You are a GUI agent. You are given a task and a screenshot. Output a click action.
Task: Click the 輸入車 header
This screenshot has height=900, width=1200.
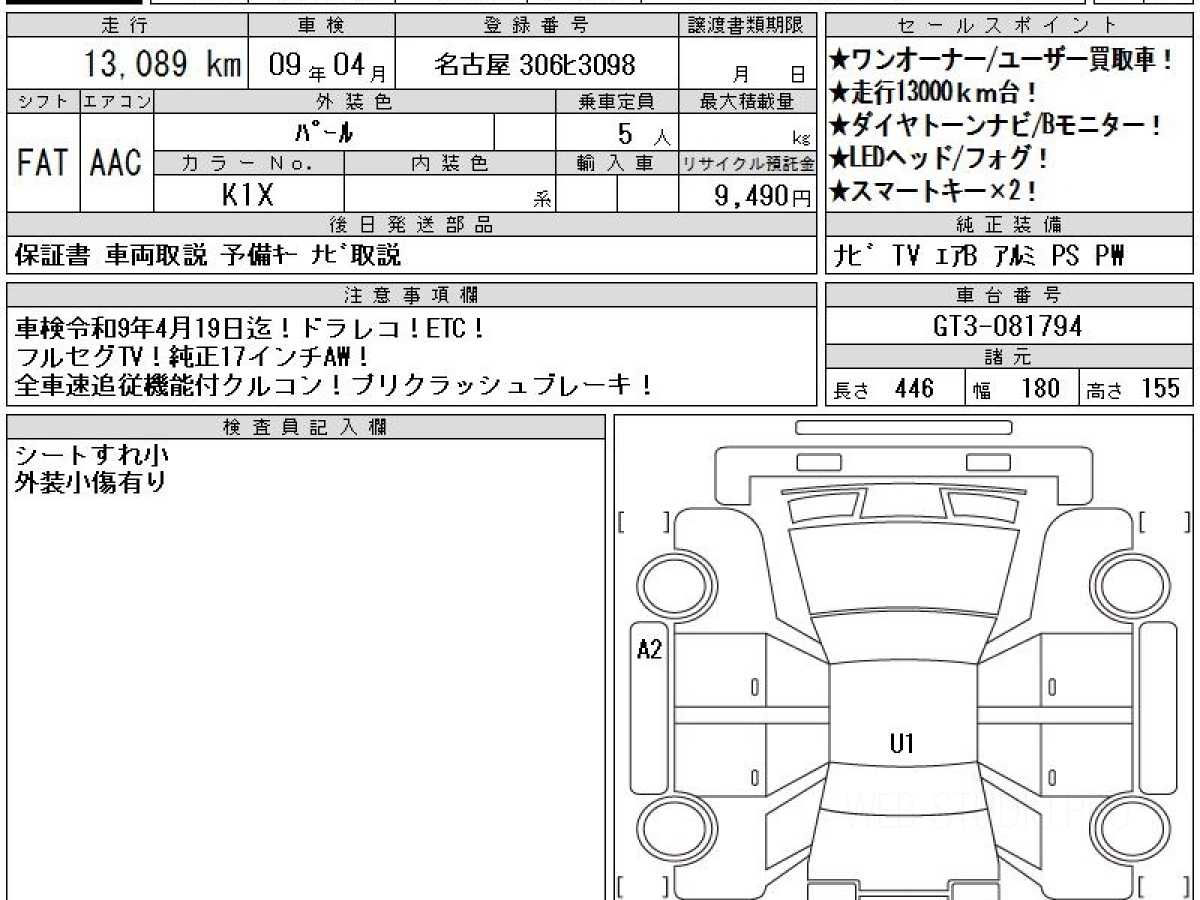click(x=616, y=163)
